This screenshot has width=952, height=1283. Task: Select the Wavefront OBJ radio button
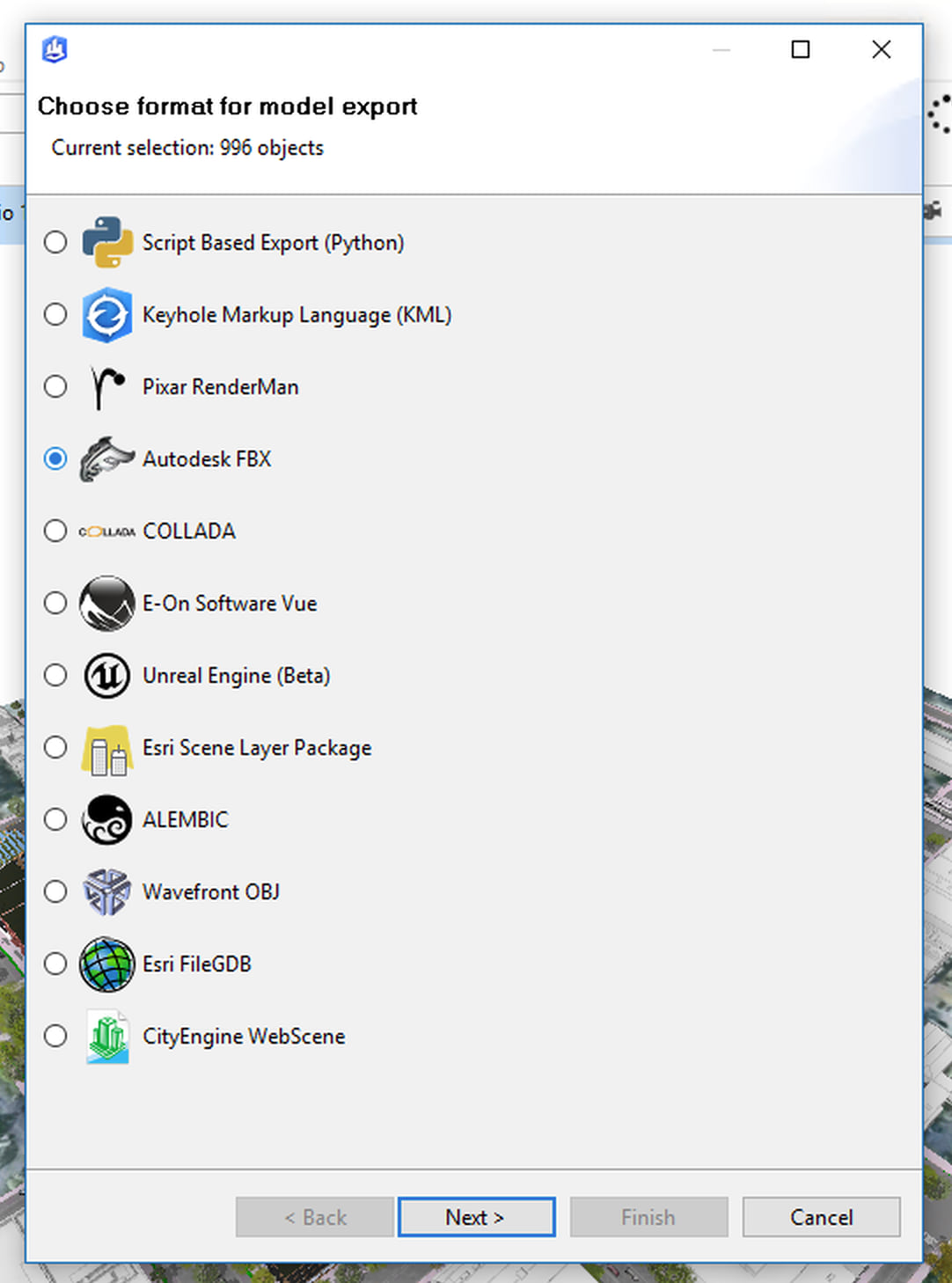55,891
